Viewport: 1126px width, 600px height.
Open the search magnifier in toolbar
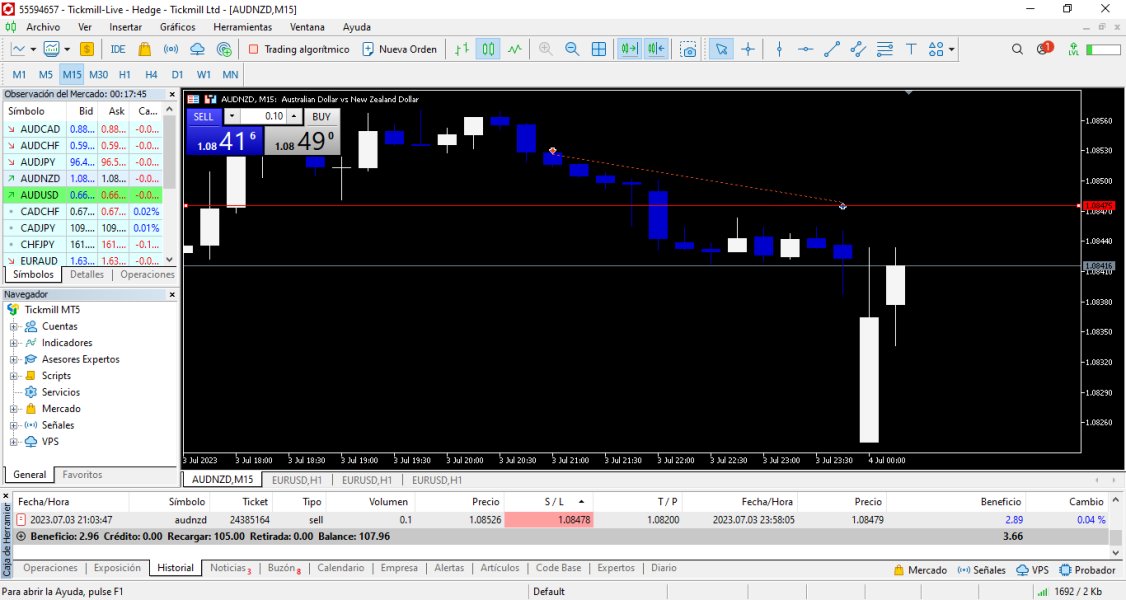(x=1017, y=49)
